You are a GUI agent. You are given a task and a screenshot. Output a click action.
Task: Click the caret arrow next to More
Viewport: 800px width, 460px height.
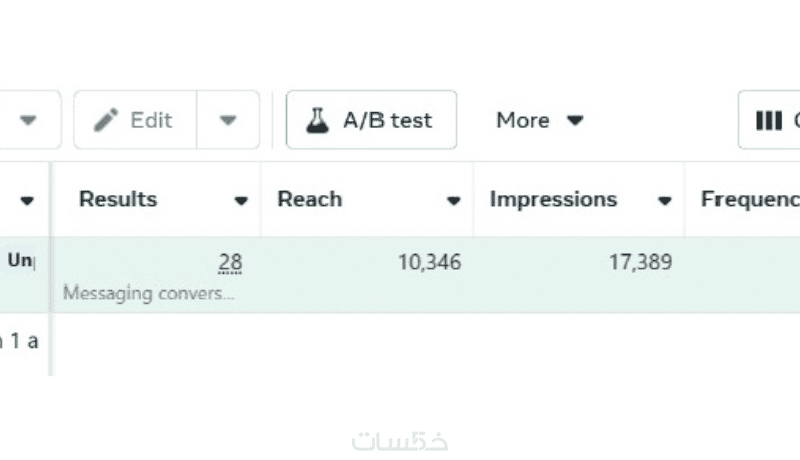tap(575, 120)
